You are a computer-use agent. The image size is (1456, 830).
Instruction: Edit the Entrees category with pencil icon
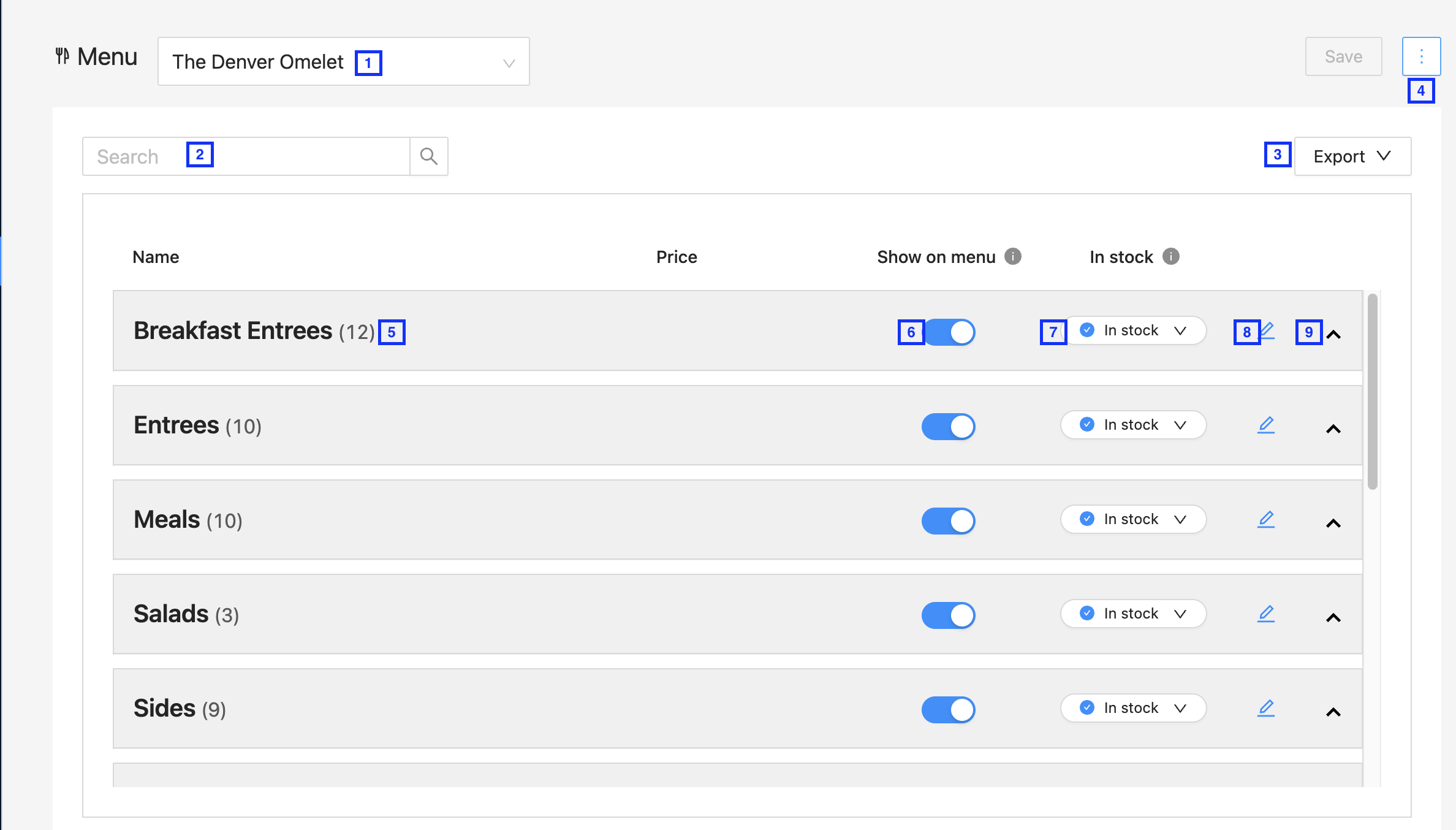click(x=1266, y=425)
